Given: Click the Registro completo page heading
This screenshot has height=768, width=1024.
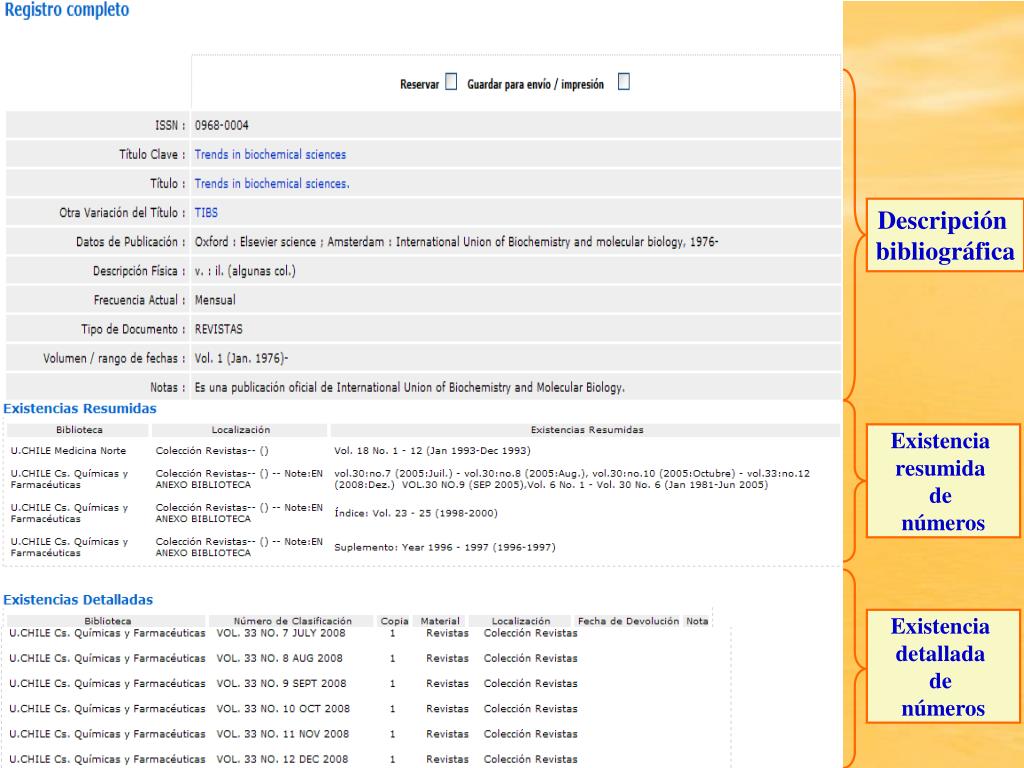Looking at the screenshot, I should click(x=67, y=10).
